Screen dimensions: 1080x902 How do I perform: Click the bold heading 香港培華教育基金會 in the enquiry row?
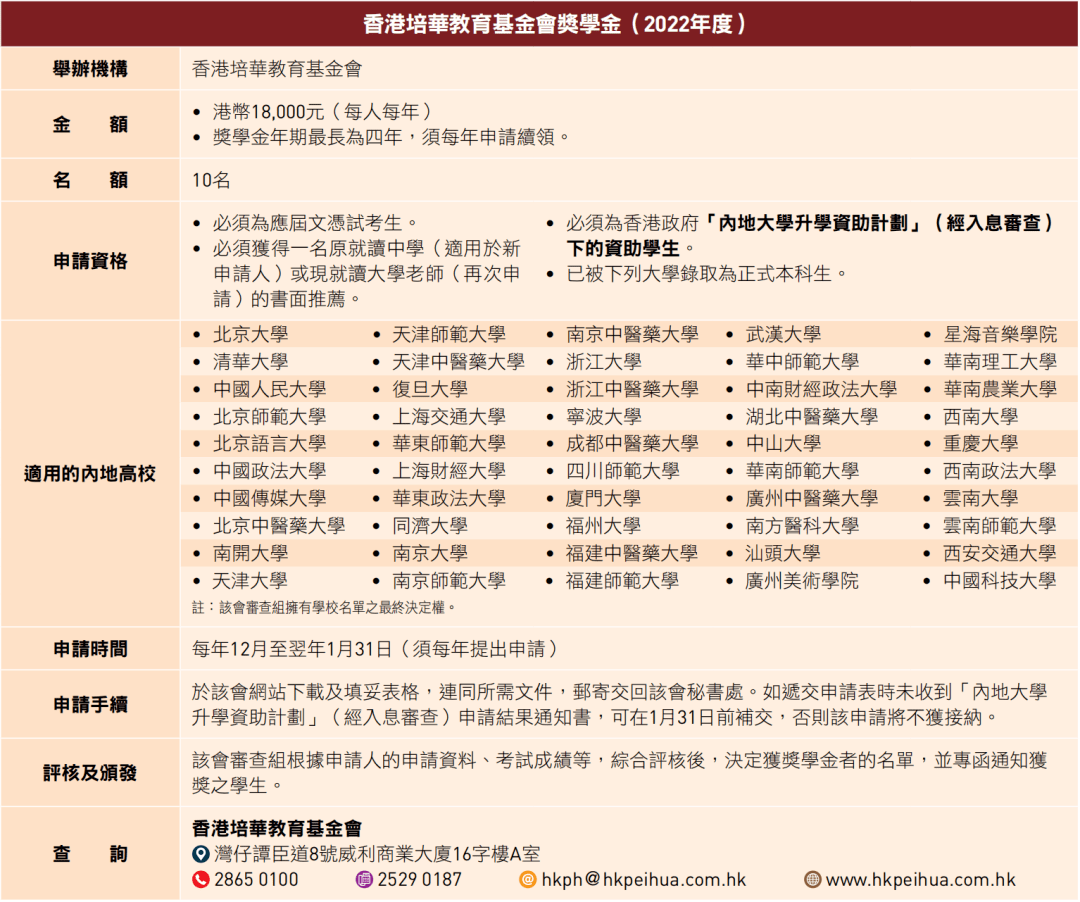(x=277, y=828)
